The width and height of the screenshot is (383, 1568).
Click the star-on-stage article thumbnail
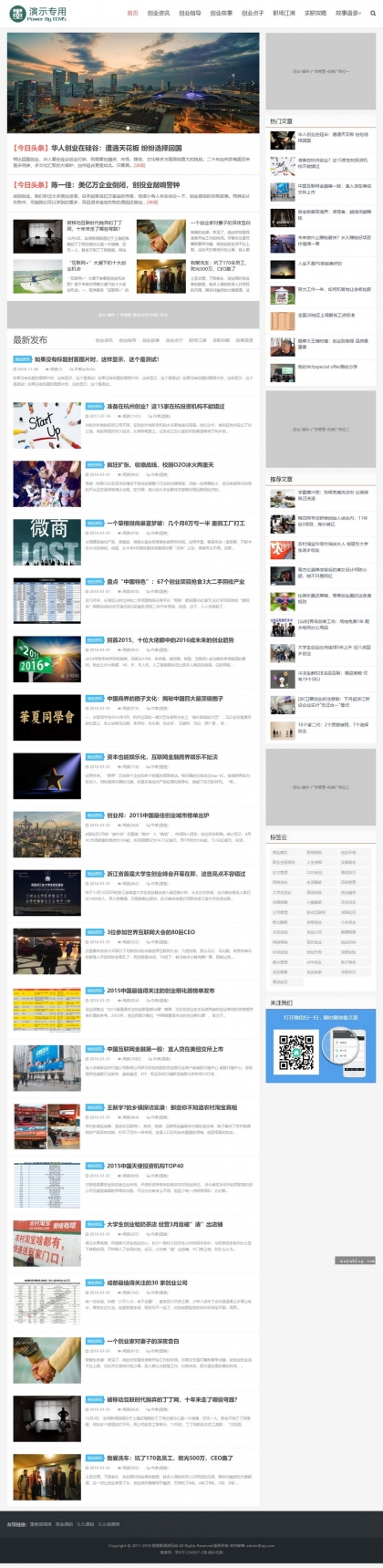pyautogui.click(x=47, y=775)
